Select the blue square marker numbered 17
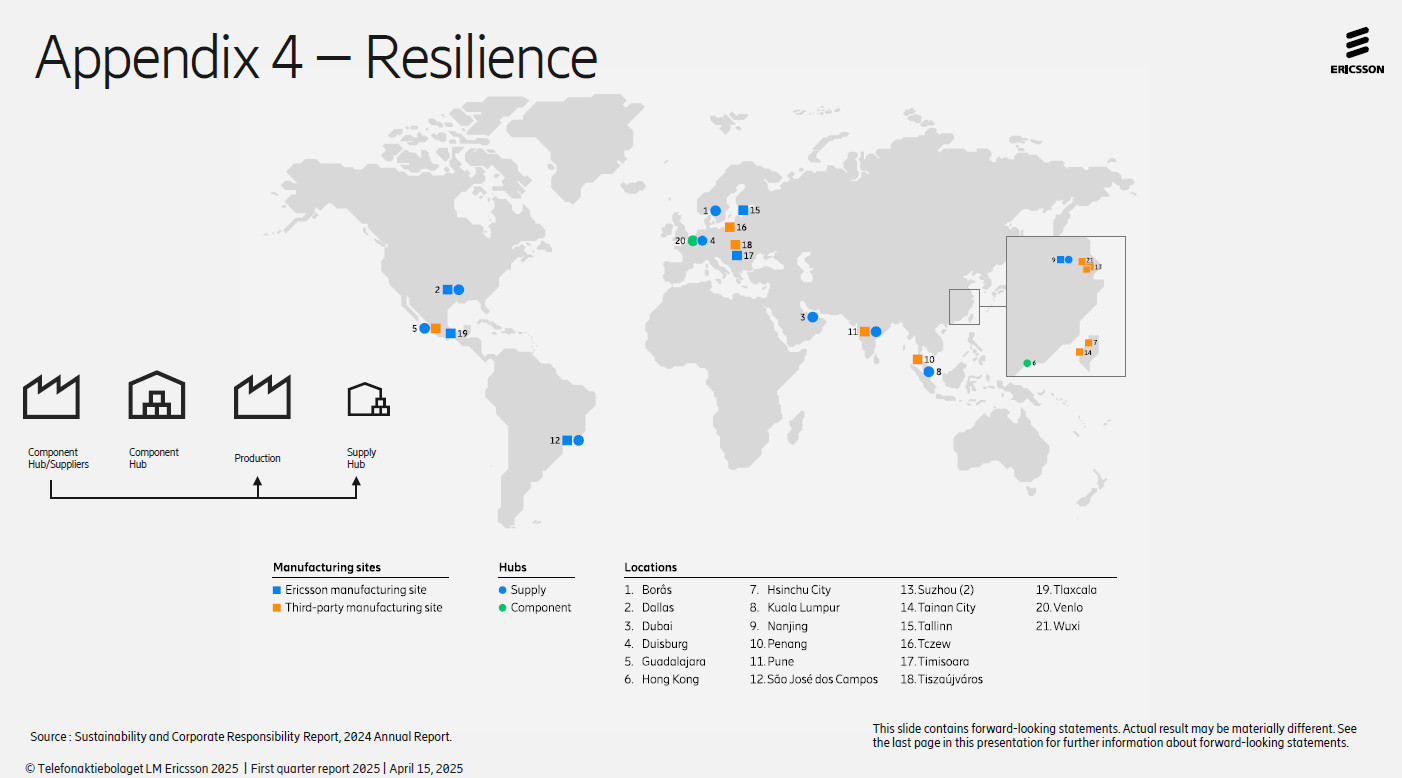The image size is (1402, 778). click(736, 255)
